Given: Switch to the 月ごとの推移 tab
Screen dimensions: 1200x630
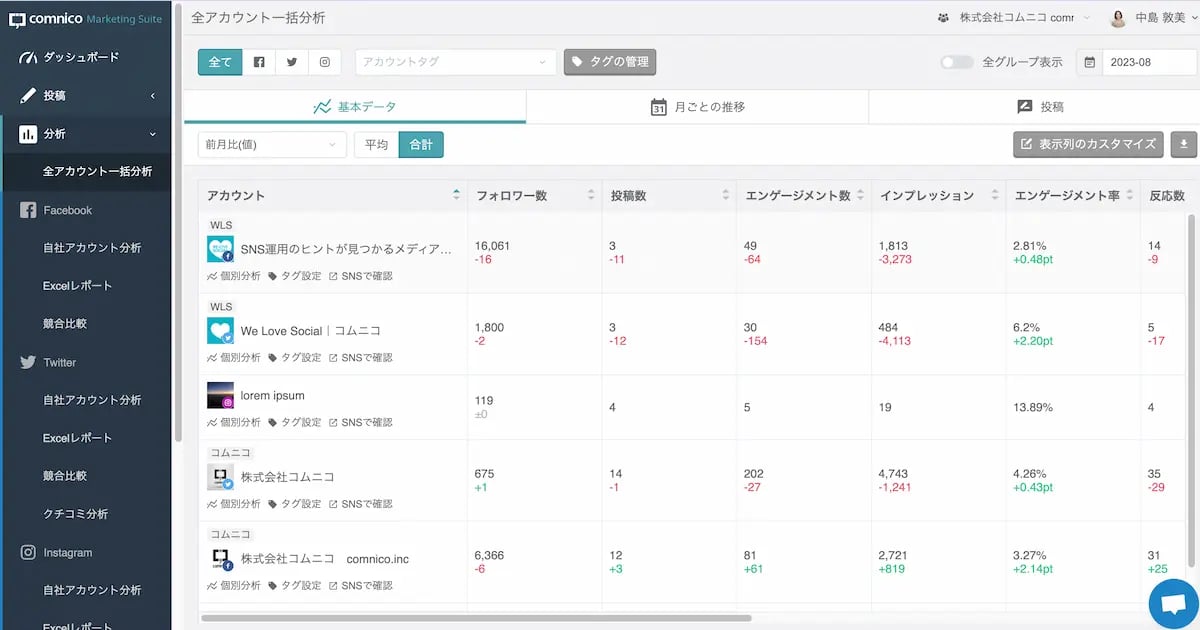Looking at the screenshot, I should coord(697,107).
